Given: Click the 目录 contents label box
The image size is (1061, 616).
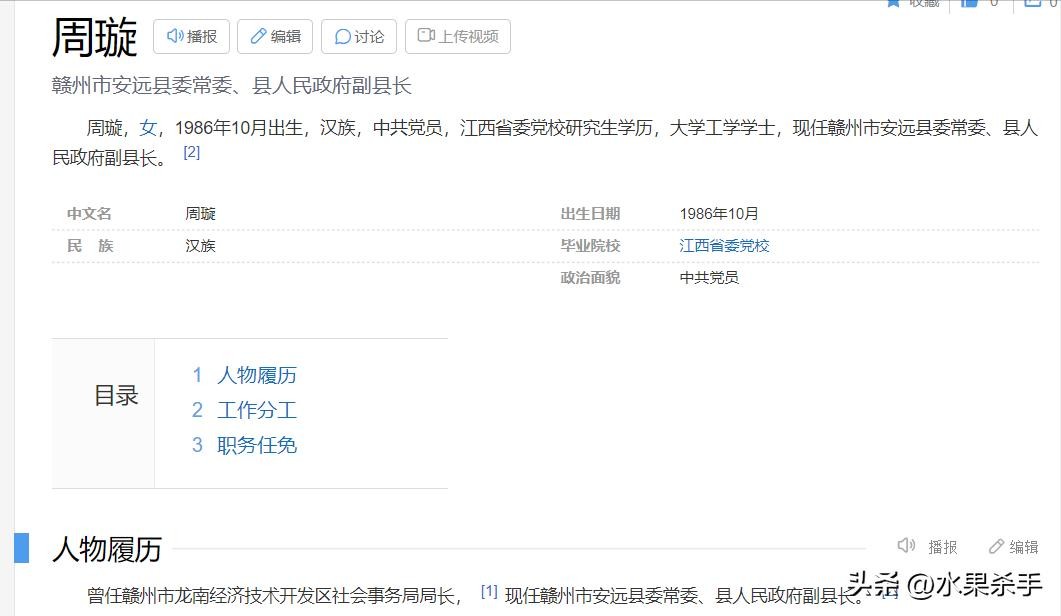Looking at the screenshot, I should [x=115, y=396].
